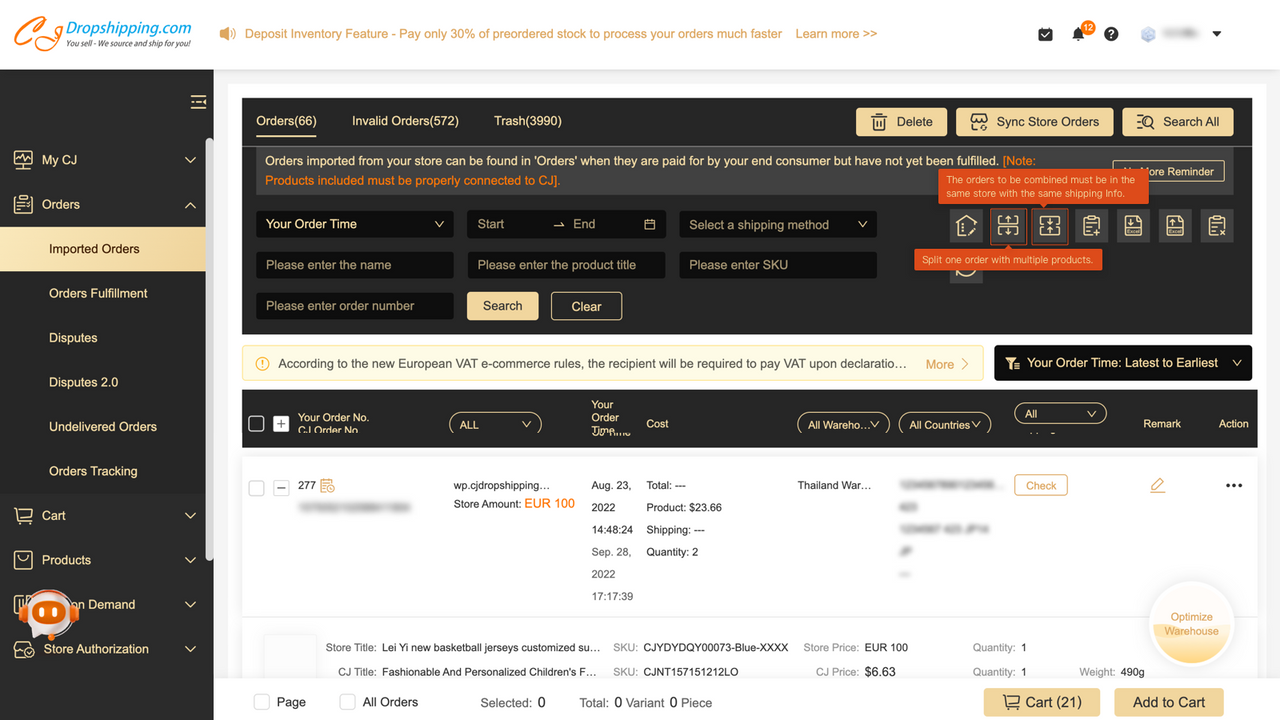Open the Your Order Time dropdown
Image resolution: width=1280 pixels, height=720 pixels.
click(x=354, y=224)
